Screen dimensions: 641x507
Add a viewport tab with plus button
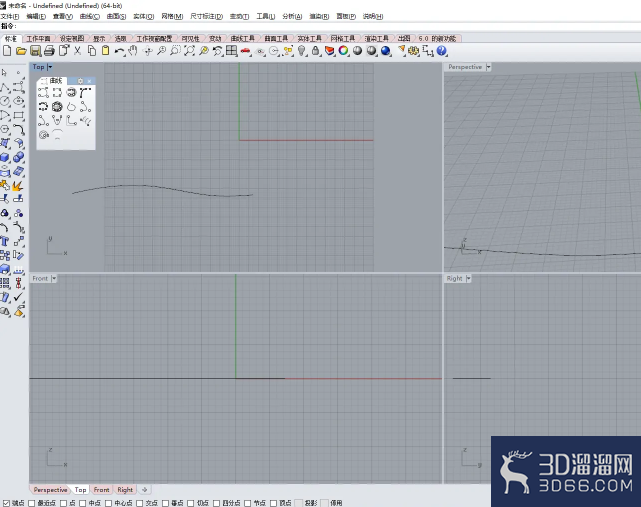(x=144, y=489)
